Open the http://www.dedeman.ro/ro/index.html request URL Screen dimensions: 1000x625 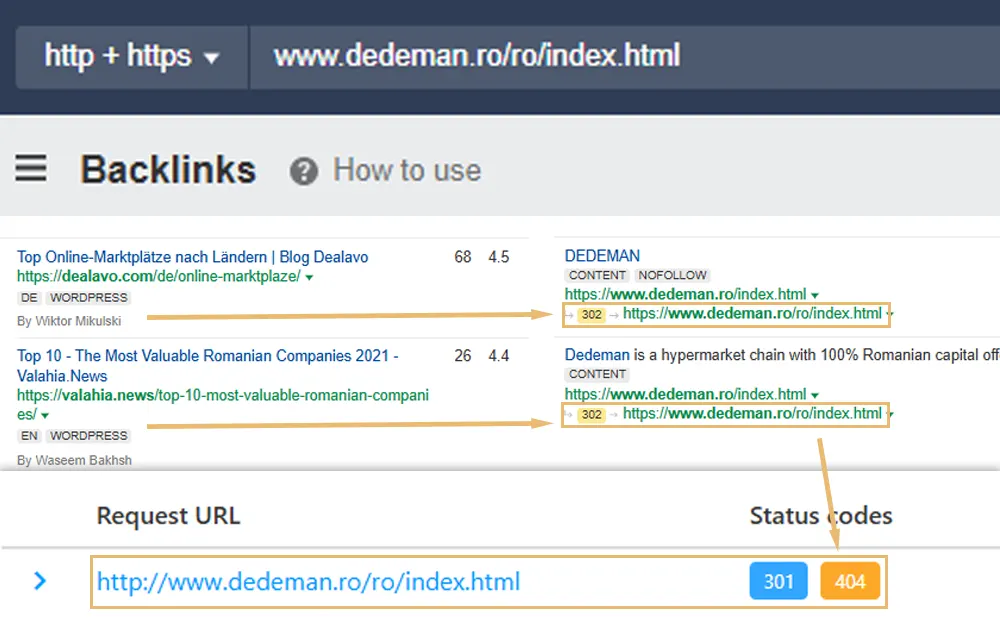(x=308, y=582)
